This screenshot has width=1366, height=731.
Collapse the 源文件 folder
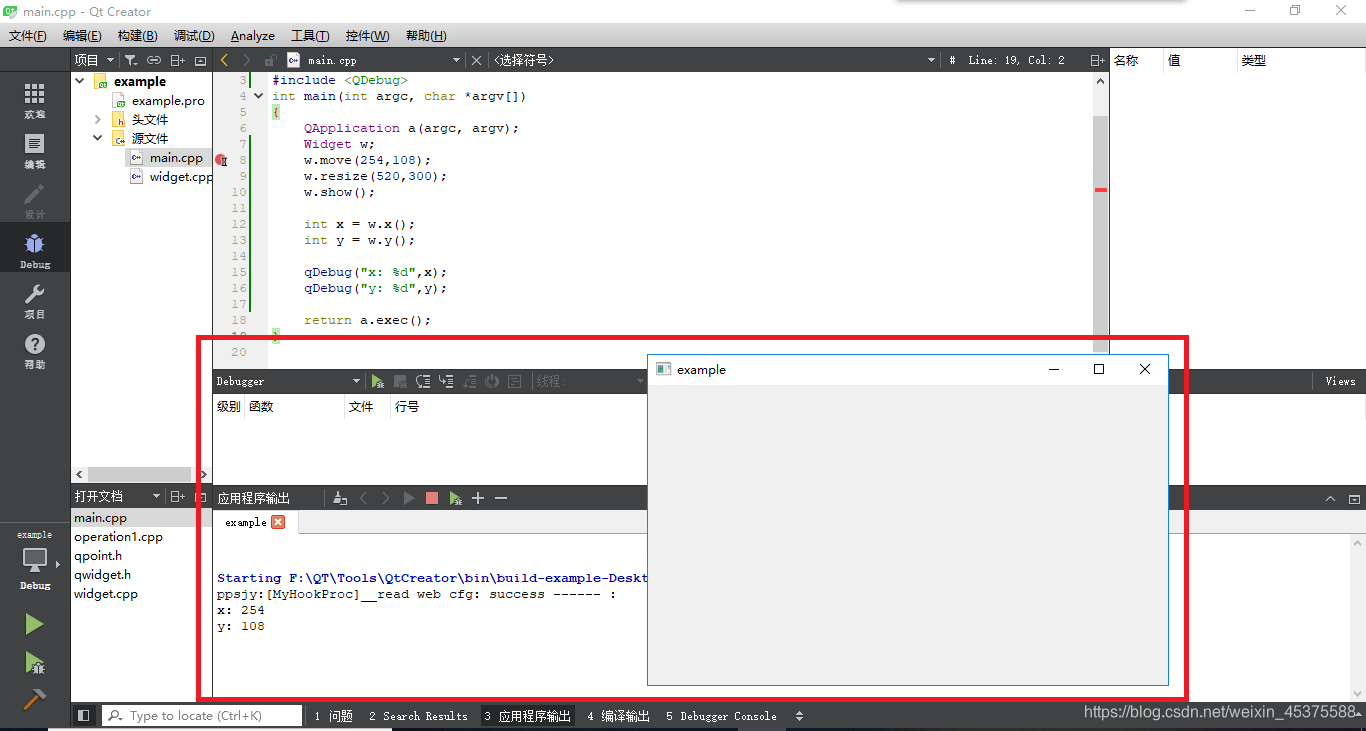97,138
